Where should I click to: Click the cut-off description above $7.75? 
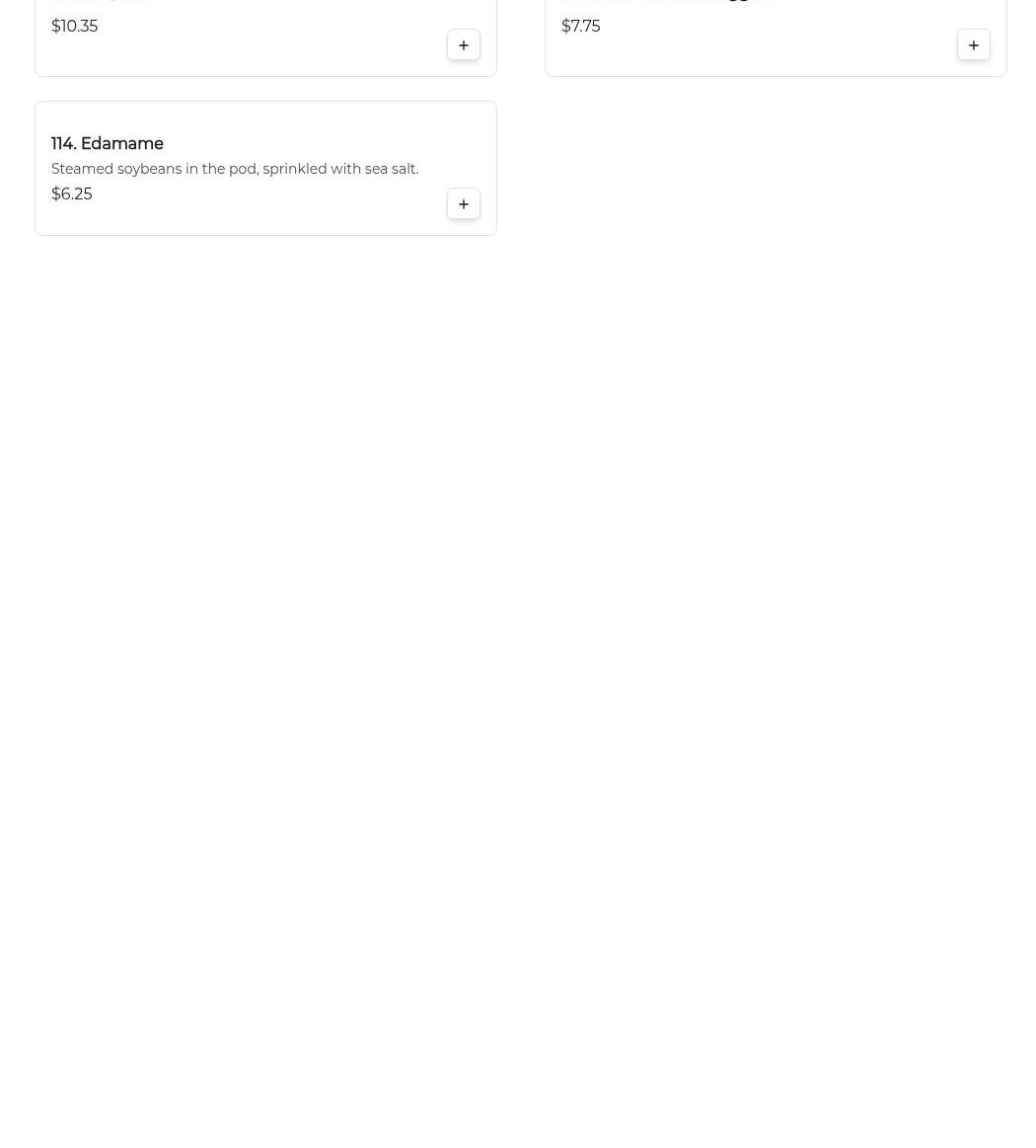pyautogui.click(x=666, y=2)
